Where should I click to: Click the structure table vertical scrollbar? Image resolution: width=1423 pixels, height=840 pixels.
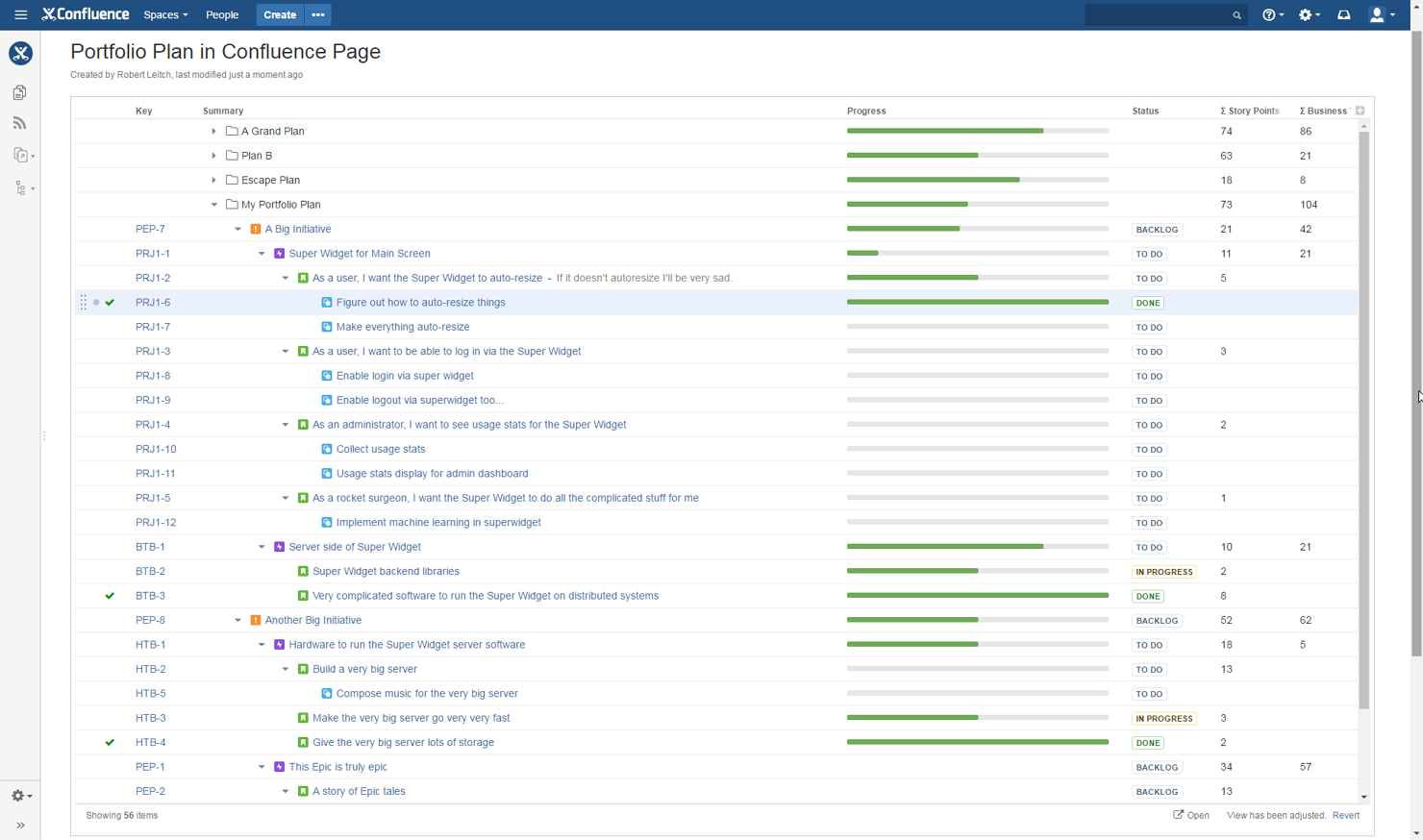pyautogui.click(x=1363, y=418)
